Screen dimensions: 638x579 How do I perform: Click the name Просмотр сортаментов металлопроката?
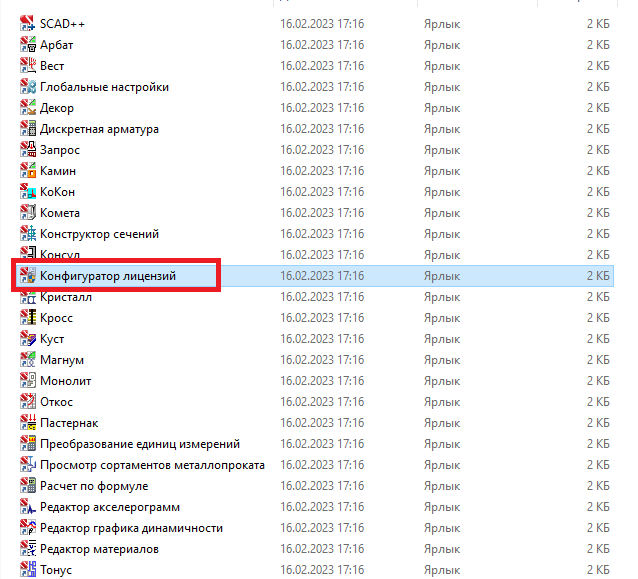point(152,465)
